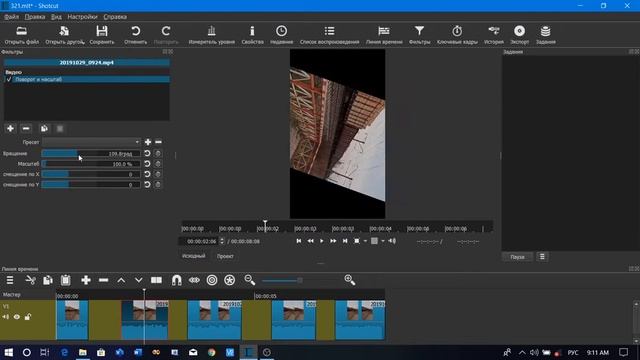Toggle the Линия времени timeline panel
Screen dimensions: 640x360
[384, 35]
